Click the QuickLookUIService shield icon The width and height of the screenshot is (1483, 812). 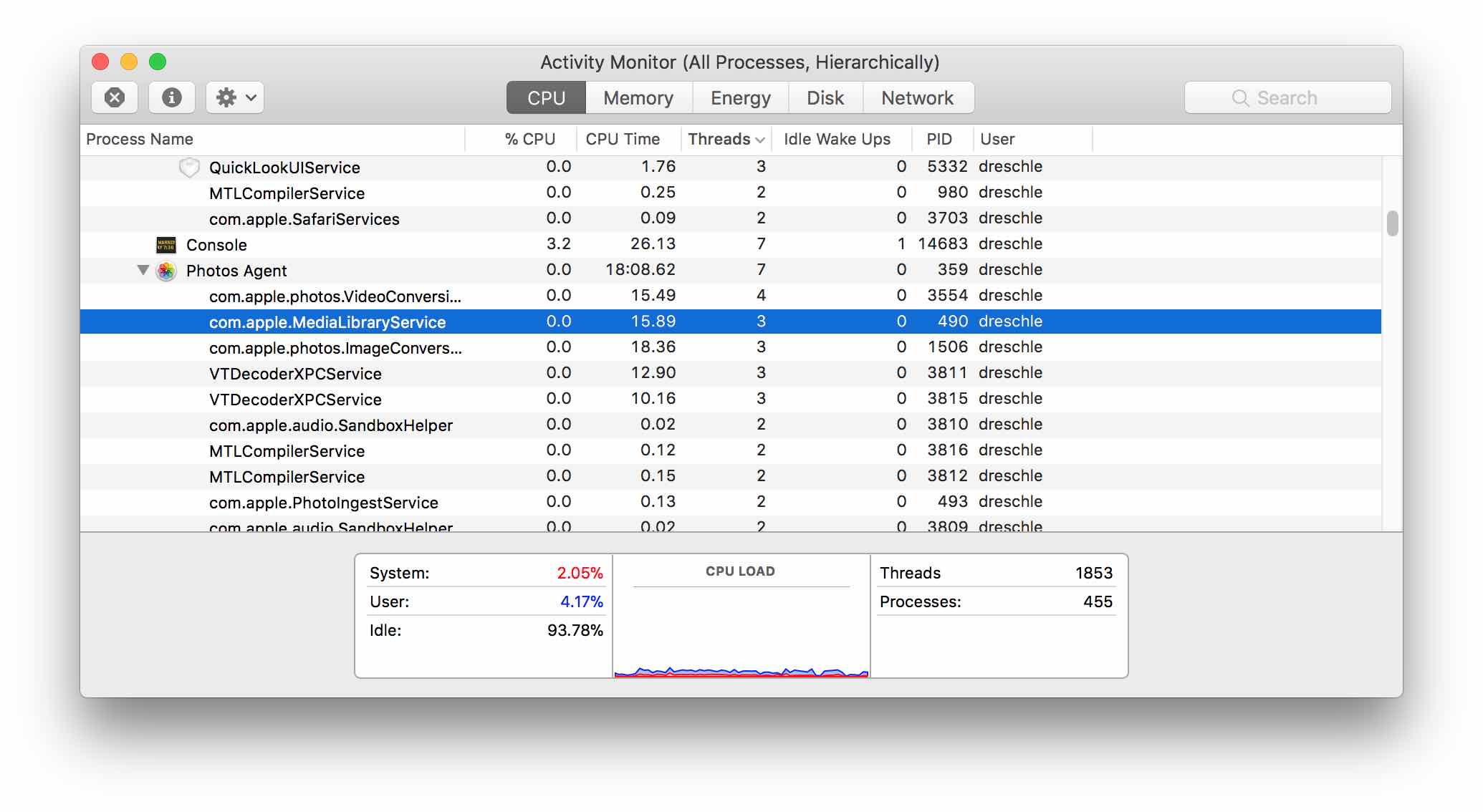(189, 168)
